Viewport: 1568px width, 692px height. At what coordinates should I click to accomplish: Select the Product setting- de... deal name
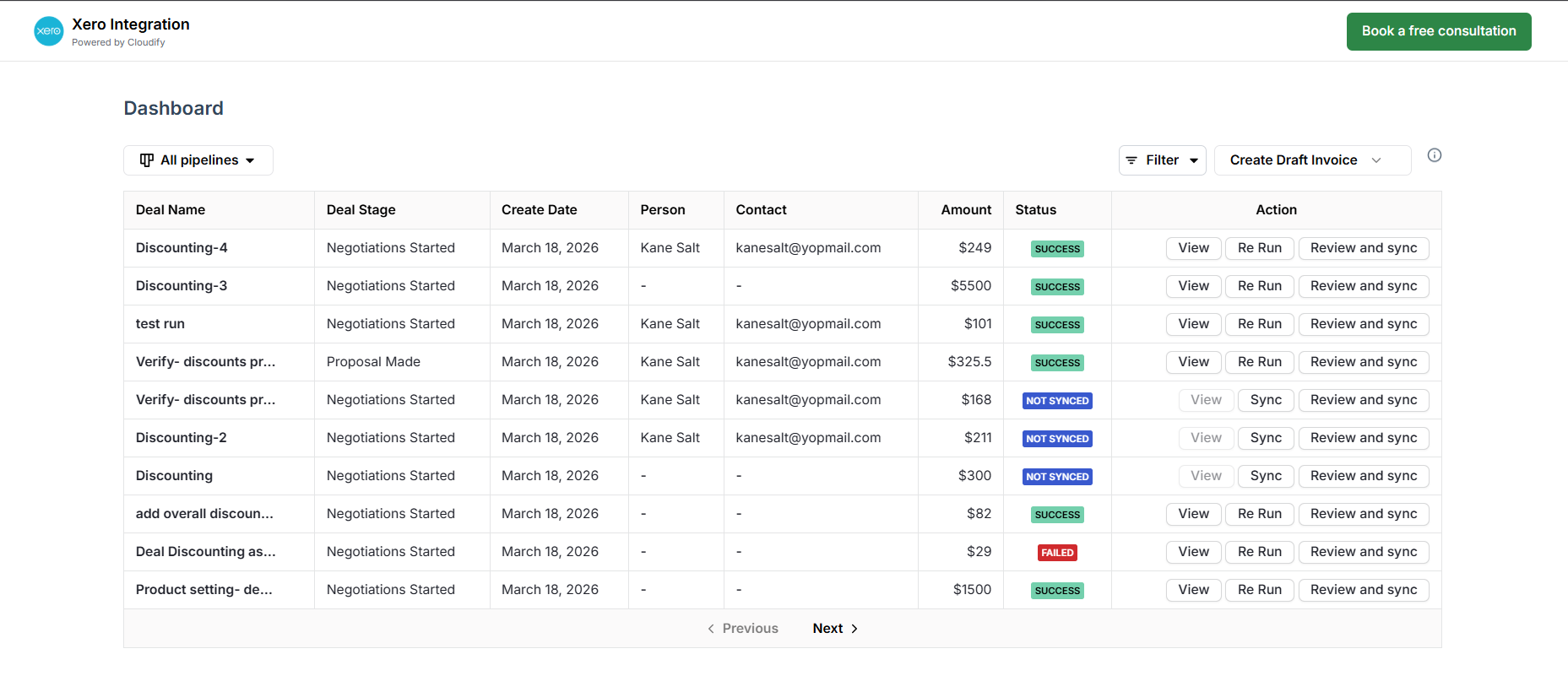coord(204,590)
